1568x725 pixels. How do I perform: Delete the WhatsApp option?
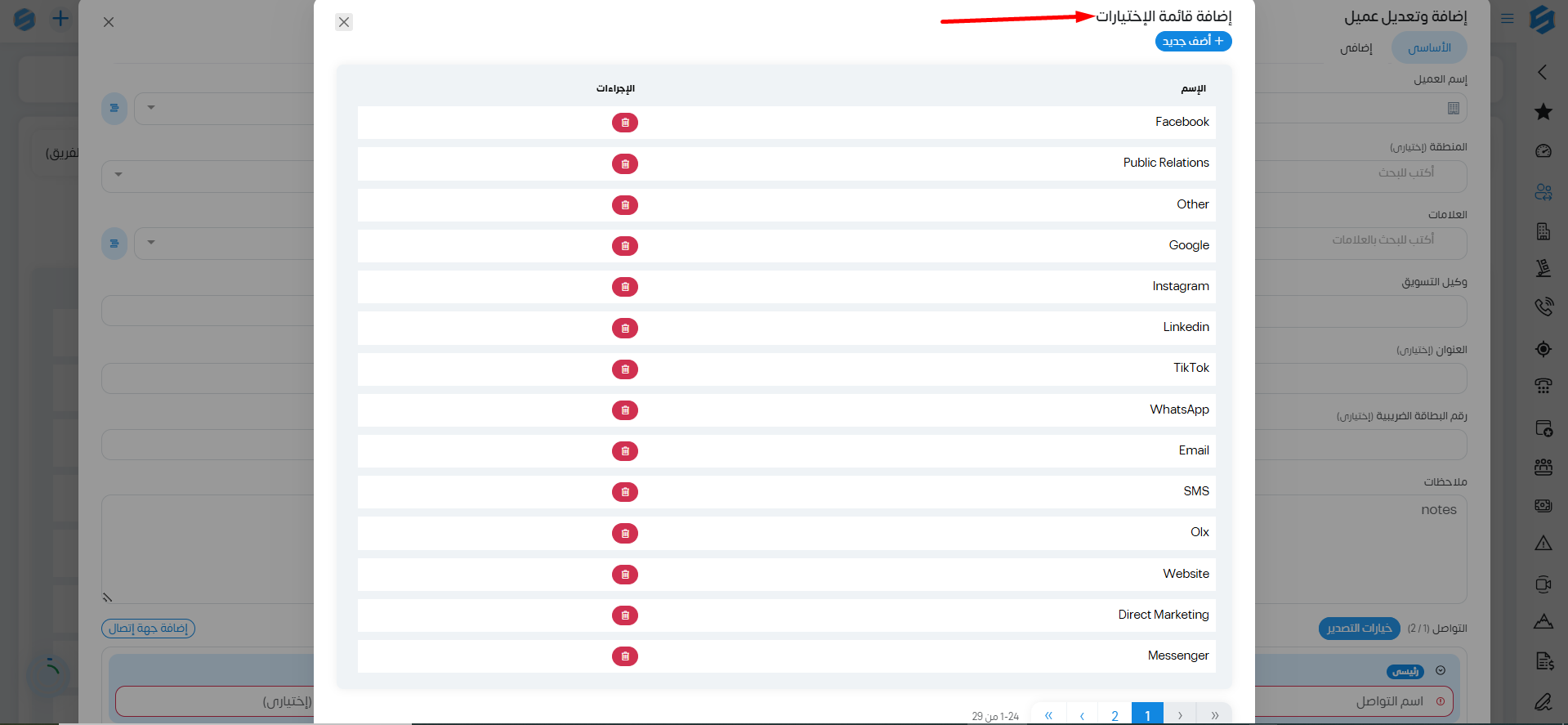[x=625, y=409]
